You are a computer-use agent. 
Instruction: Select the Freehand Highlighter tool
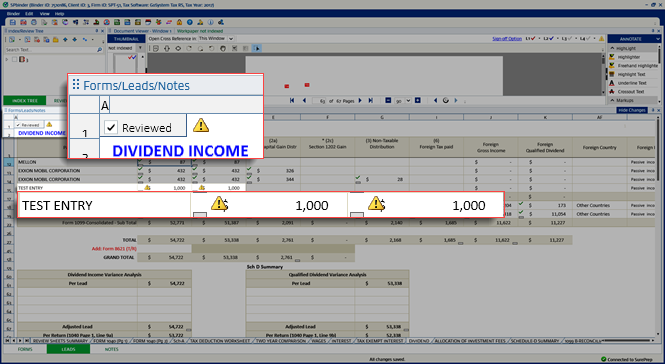[x=634, y=66]
